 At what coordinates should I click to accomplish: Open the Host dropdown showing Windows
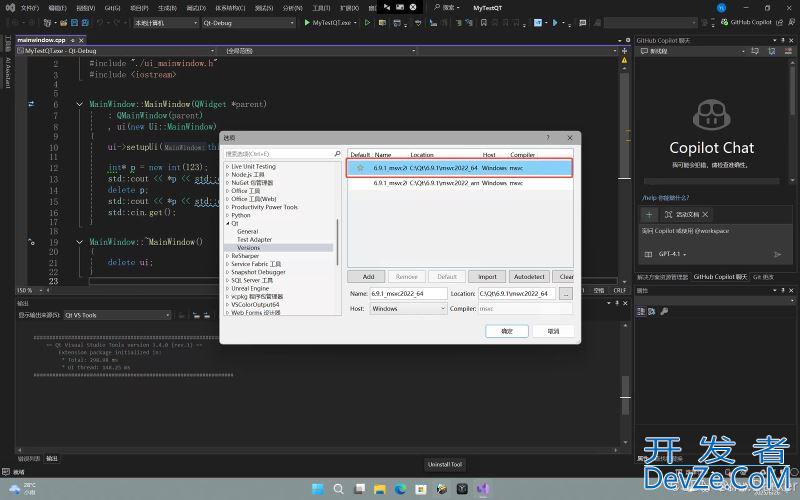coord(408,309)
